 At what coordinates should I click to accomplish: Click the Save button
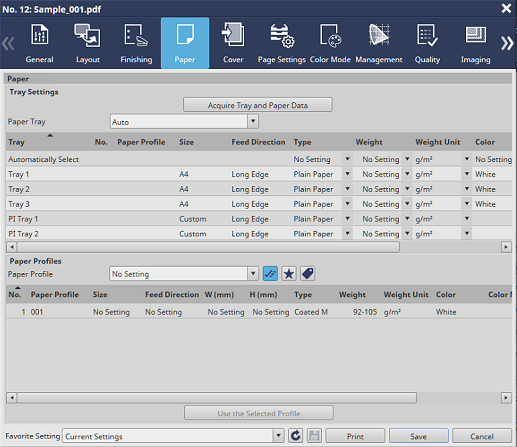pyautogui.click(x=418, y=436)
